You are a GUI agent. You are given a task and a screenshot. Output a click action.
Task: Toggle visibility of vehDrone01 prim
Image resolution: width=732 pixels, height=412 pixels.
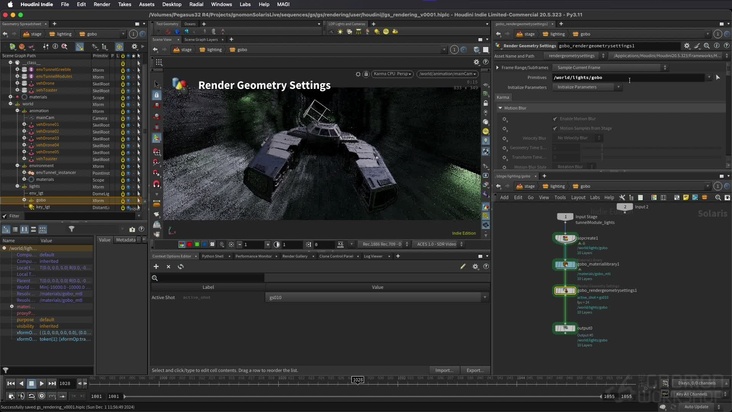coord(128,125)
